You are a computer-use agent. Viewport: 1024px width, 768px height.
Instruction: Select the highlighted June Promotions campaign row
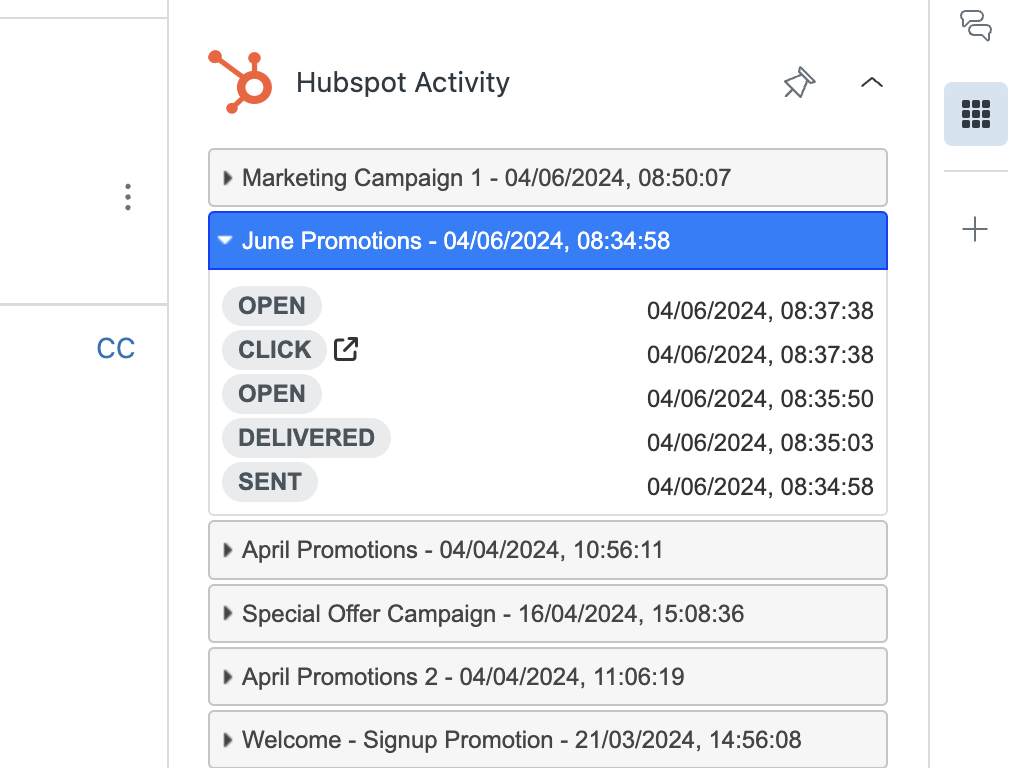point(548,241)
